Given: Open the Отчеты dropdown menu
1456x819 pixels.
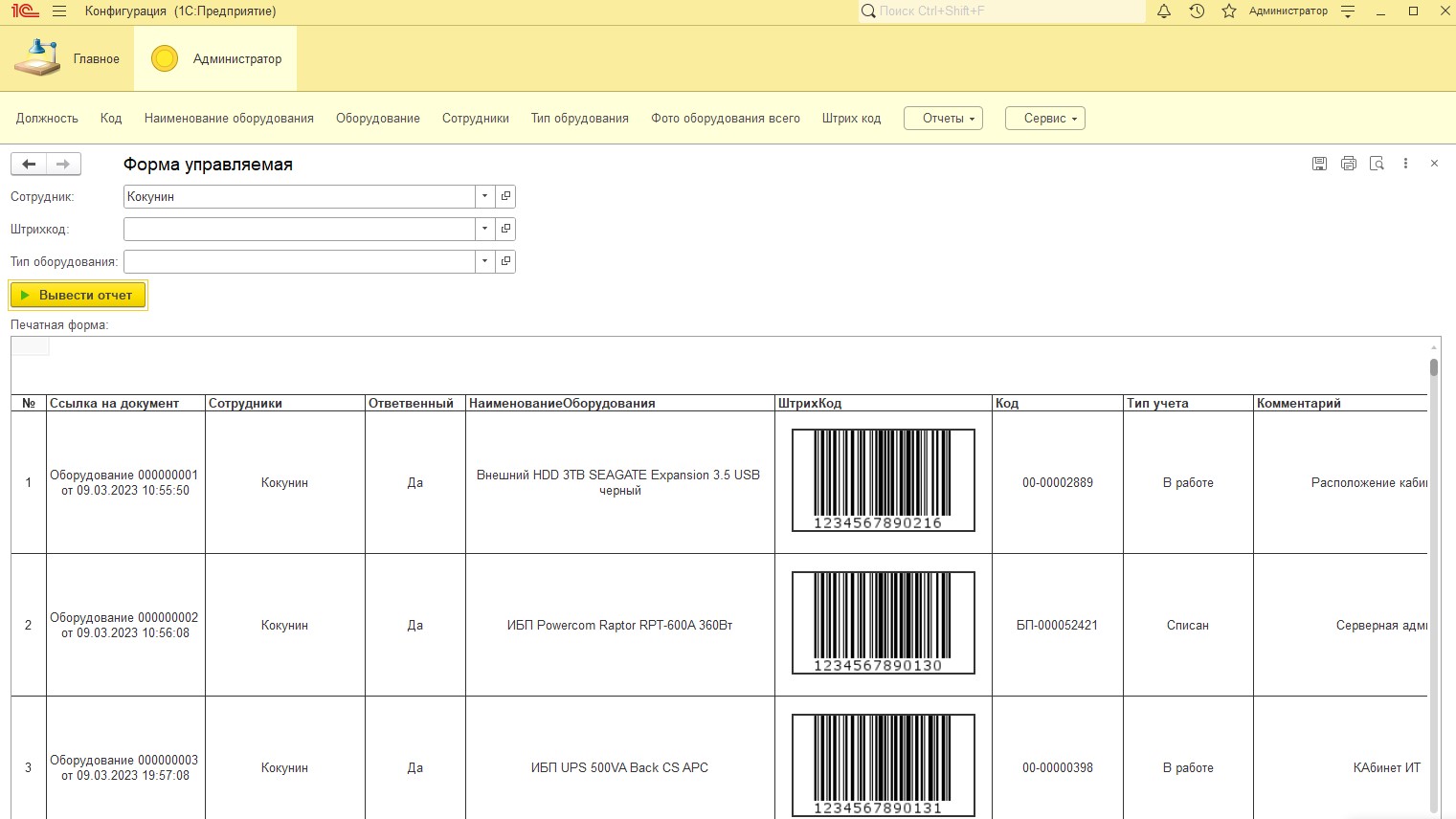Looking at the screenshot, I should point(943,119).
